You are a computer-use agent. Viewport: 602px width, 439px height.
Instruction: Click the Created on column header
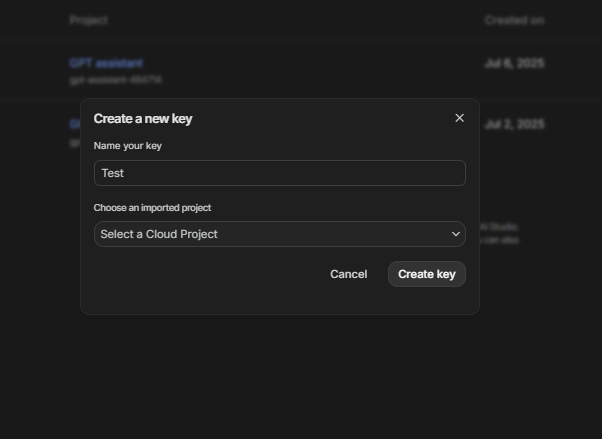point(514,20)
